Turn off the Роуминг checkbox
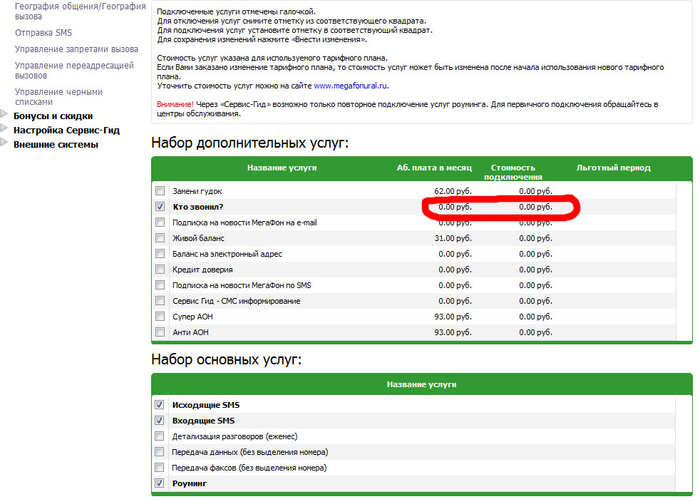Image resolution: width=700 pixels, height=502 pixels. coord(160,483)
